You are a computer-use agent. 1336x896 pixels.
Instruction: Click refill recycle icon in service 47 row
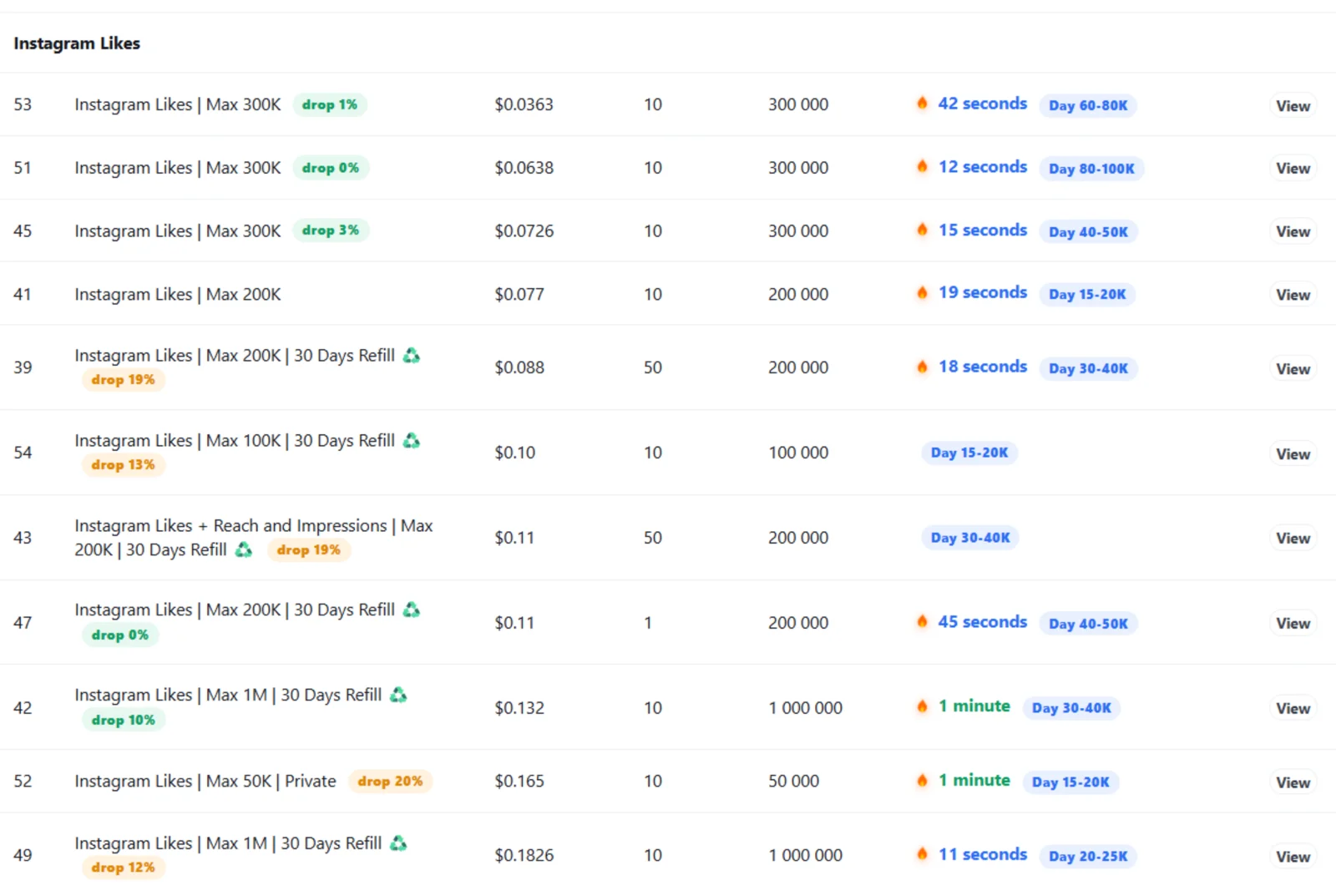[x=412, y=610]
